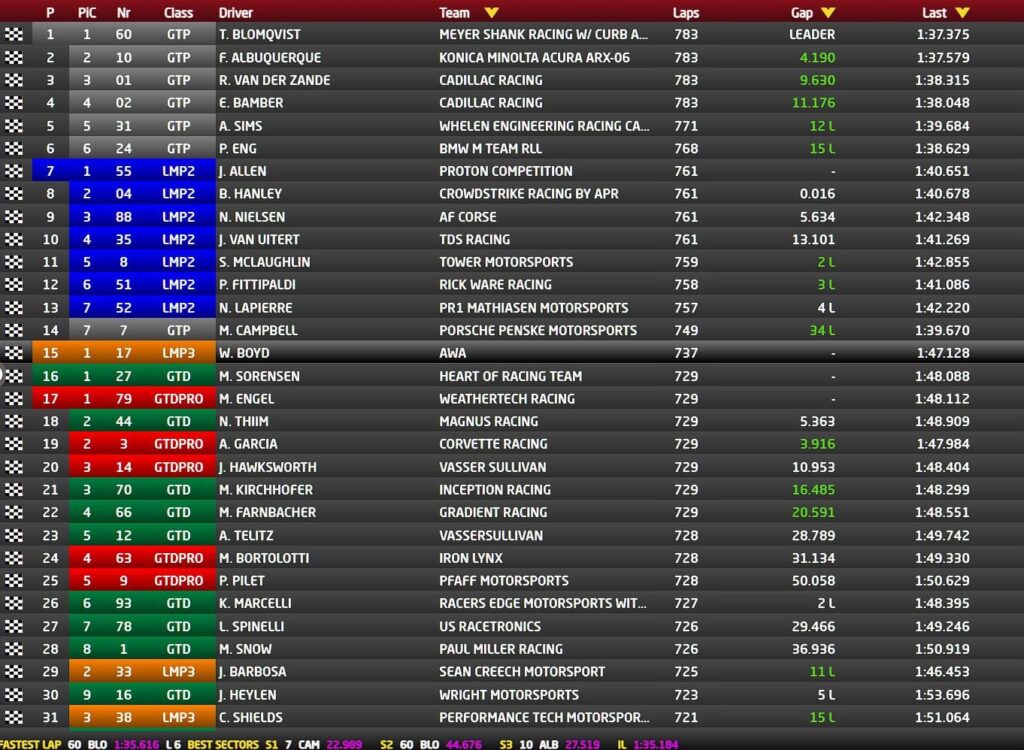The image size is (1024, 750).
Task: Click the checkered flag icon beside T. Blomqvist
Action: point(14,35)
